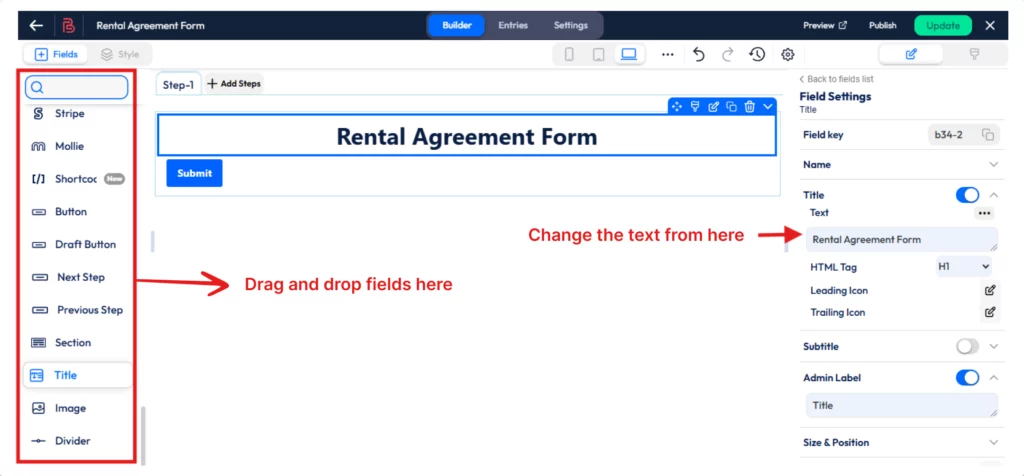
Task: Click the search magnifier in fields list
Action: click(37, 87)
